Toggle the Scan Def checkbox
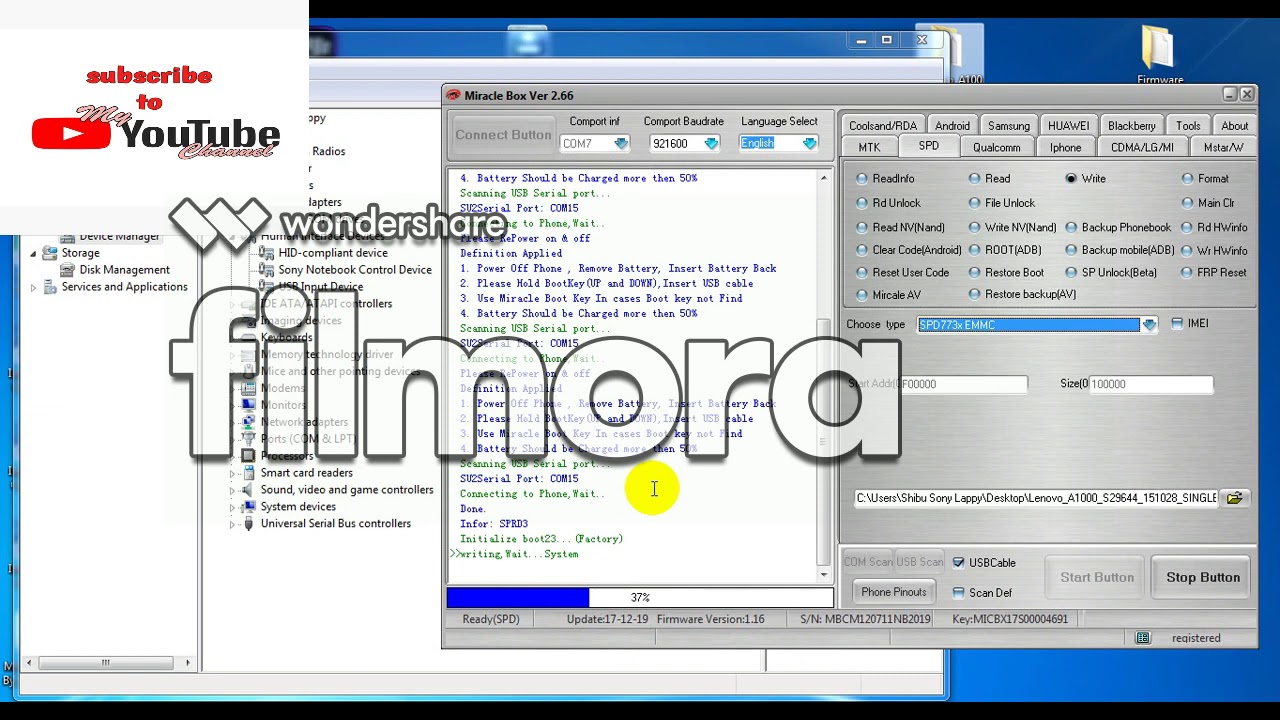The height and width of the screenshot is (720, 1280). click(x=958, y=593)
